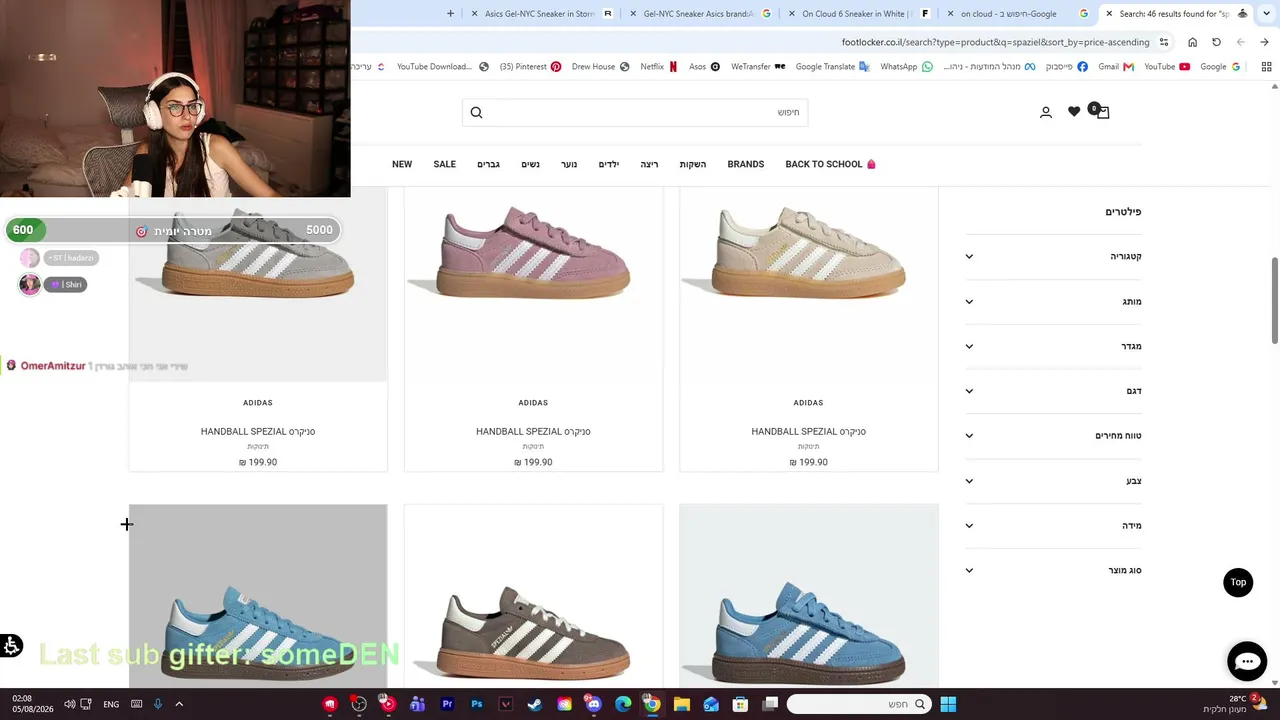Expand the דגם model filter

[x=1053, y=391]
